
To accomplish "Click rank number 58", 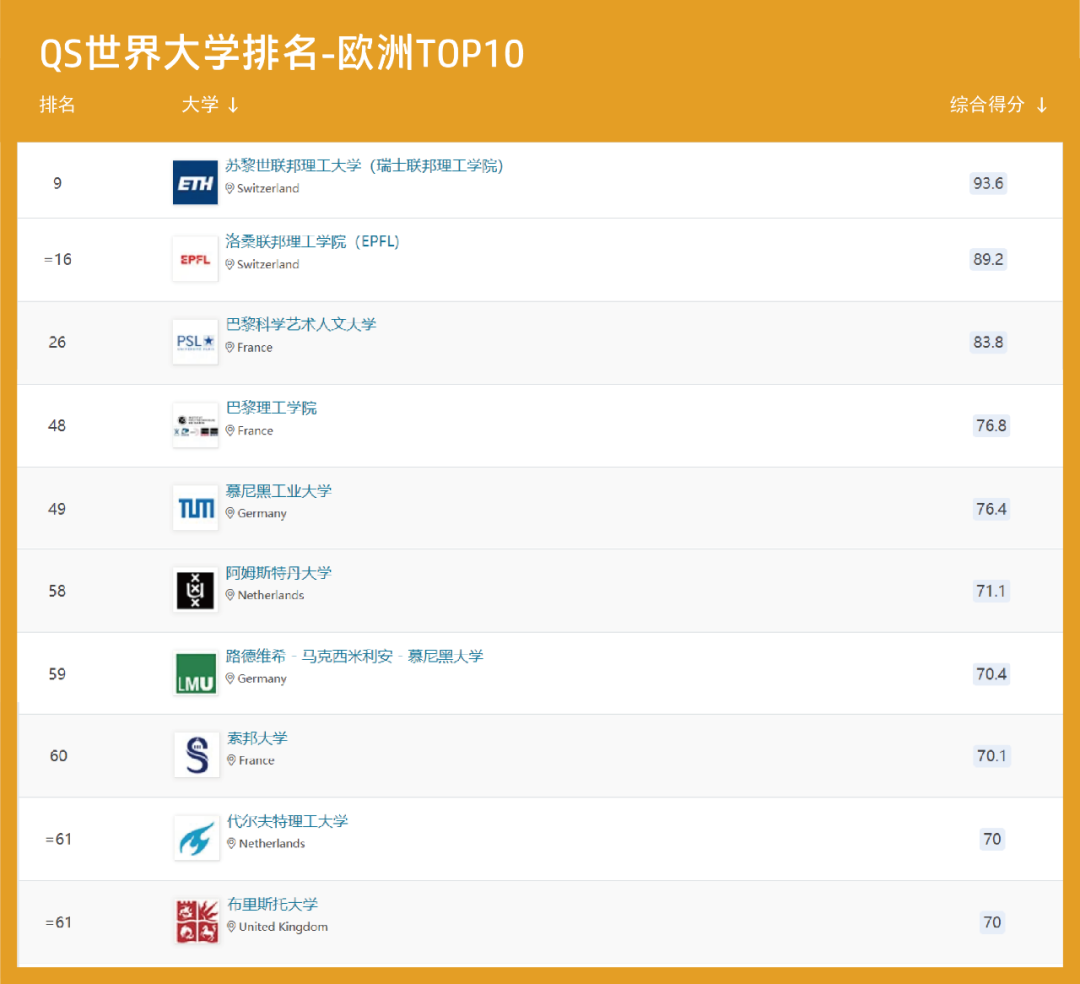I will (x=57, y=591).
